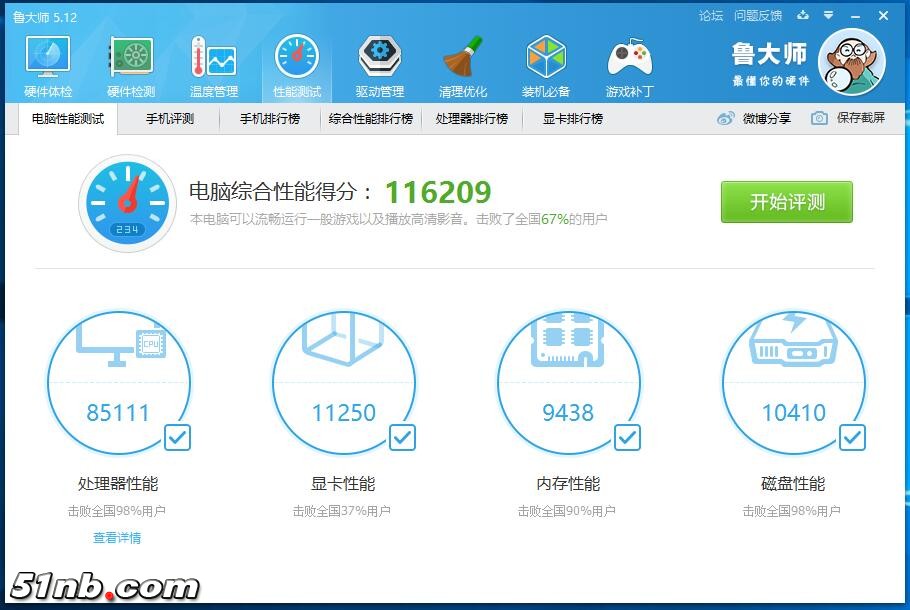Open the title bar dropdown arrow
The image size is (910, 610).
pyautogui.click(x=827, y=16)
